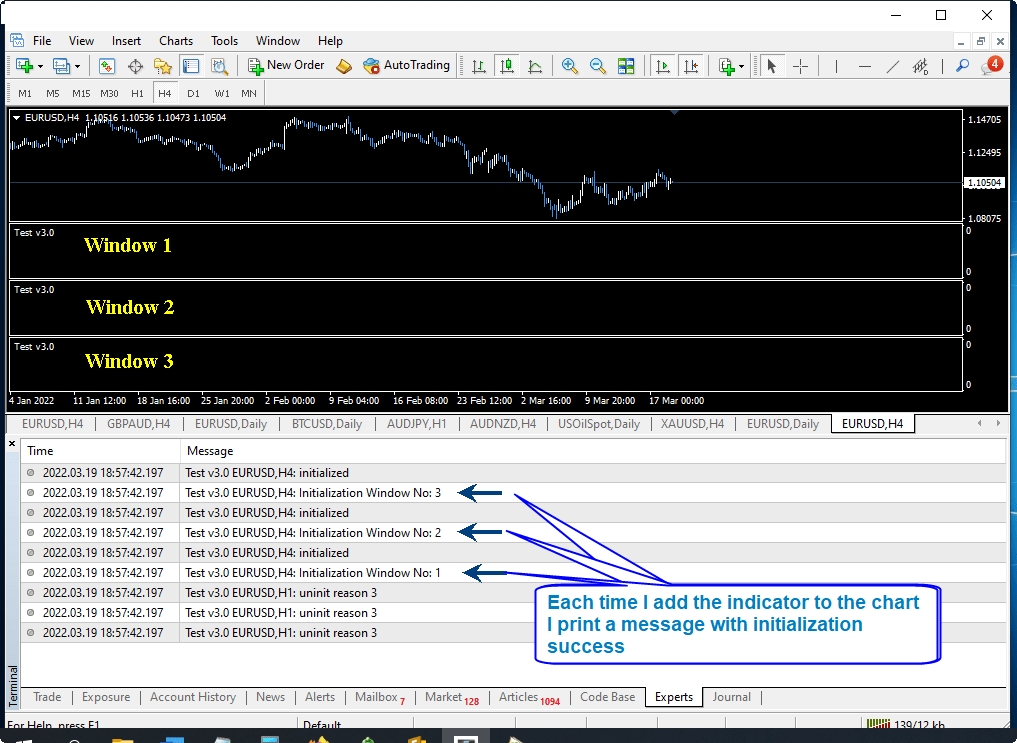Zoom in on the chart
This screenshot has width=1017, height=743.
point(570,65)
